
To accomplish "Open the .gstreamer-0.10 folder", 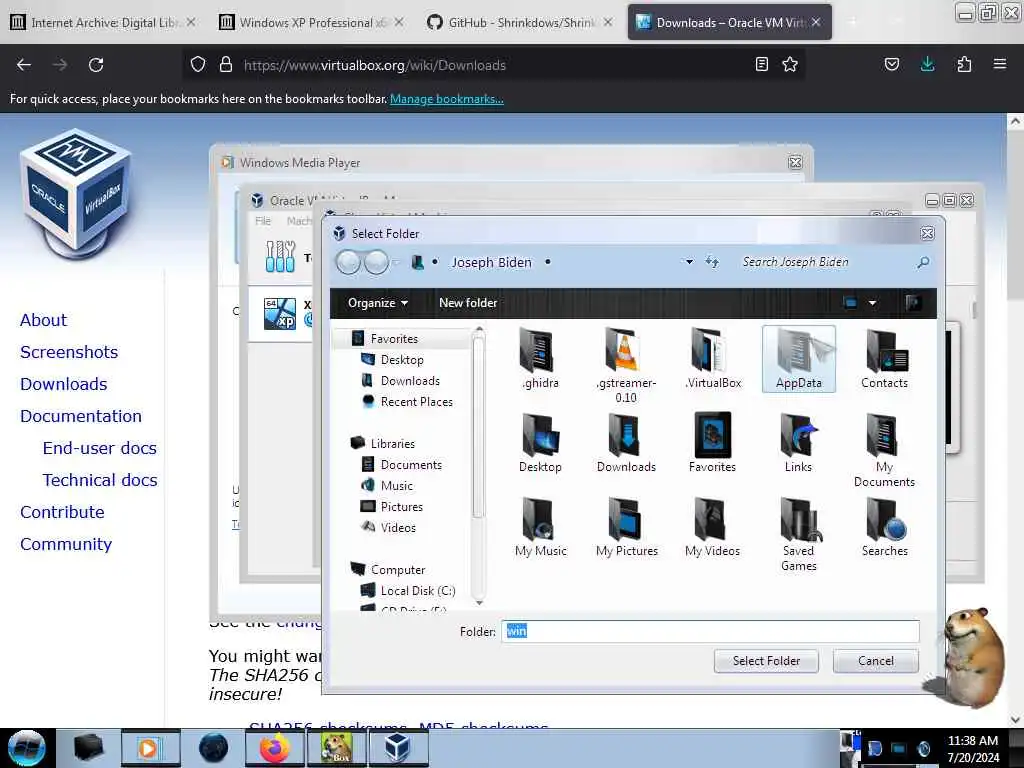I will (626, 365).
